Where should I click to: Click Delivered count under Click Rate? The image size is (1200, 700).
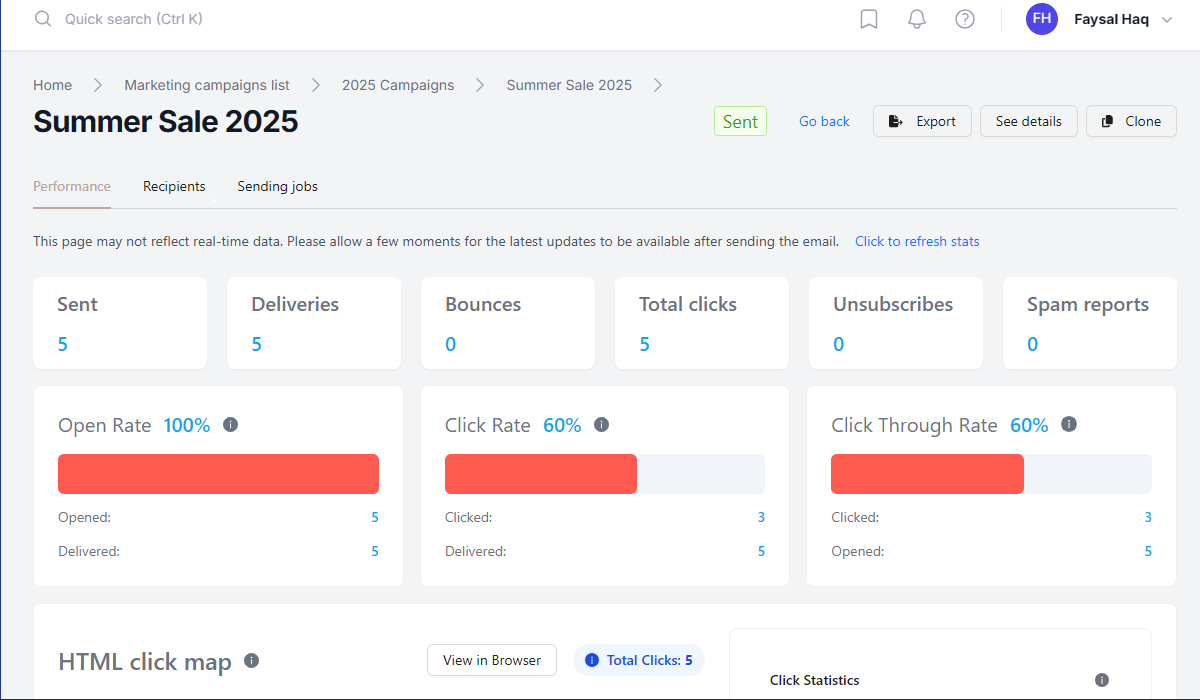[x=761, y=551]
